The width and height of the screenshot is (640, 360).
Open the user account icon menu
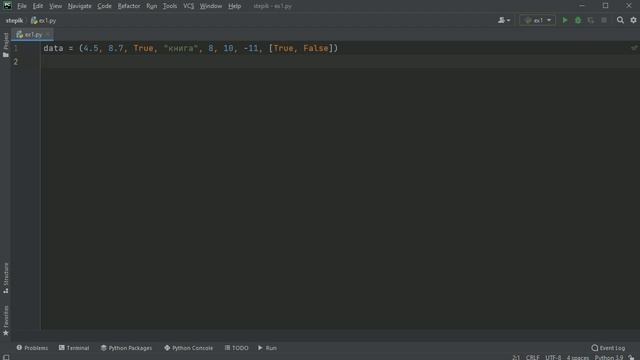coord(504,20)
